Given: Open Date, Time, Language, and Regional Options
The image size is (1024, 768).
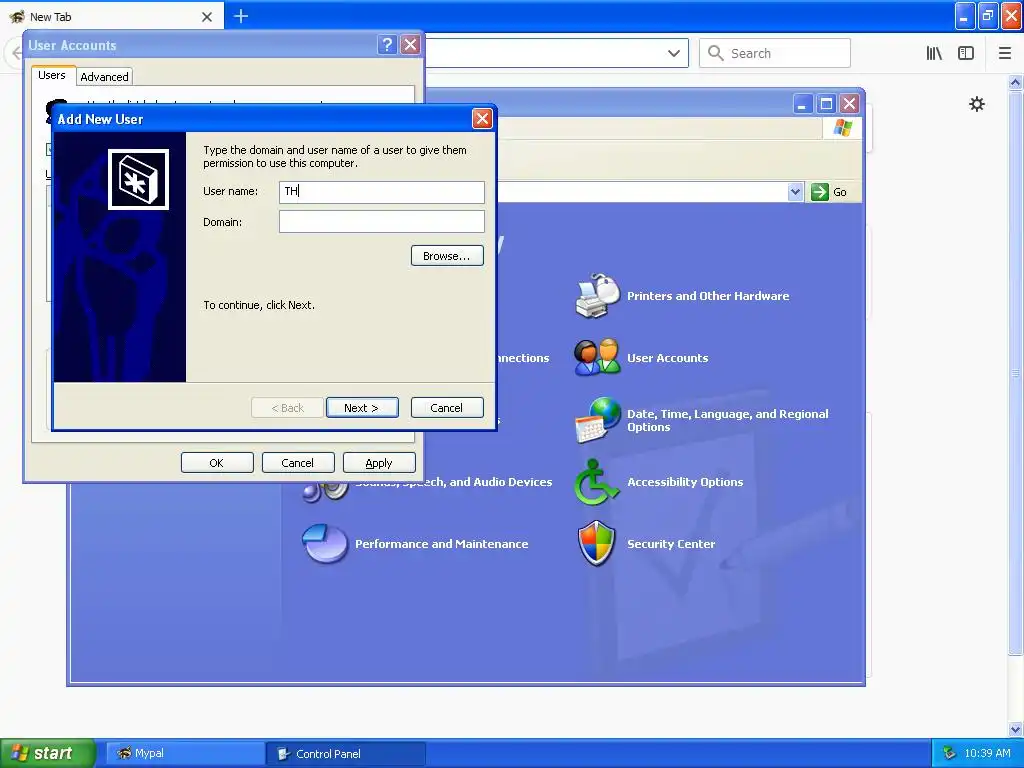Looking at the screenshot, I should point(728,420).
